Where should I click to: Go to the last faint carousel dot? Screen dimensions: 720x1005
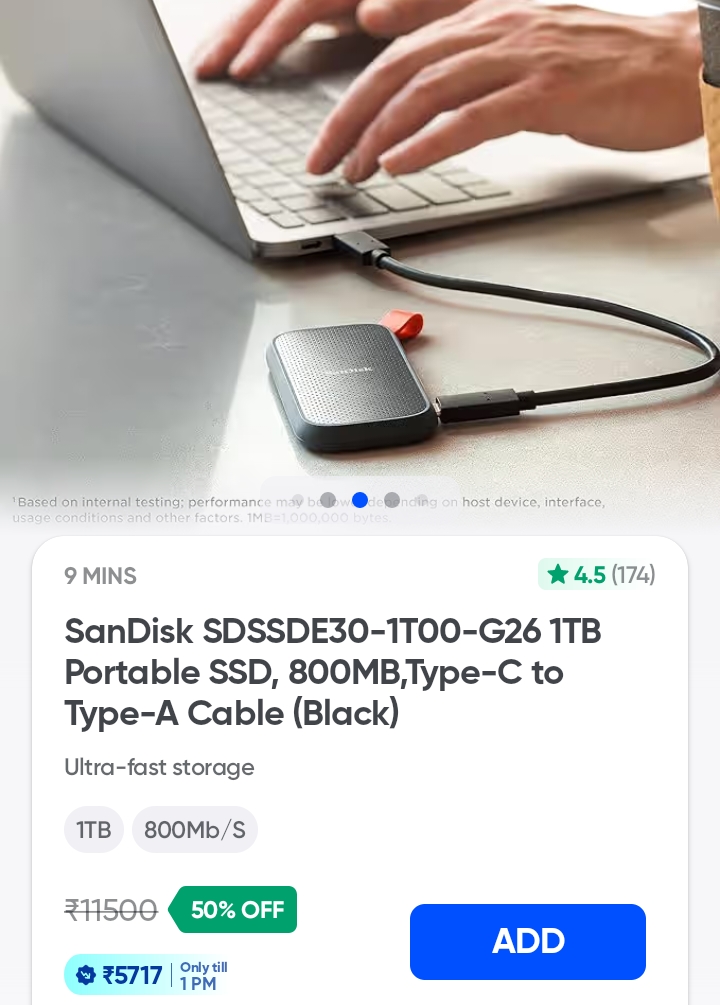(422, 499)
